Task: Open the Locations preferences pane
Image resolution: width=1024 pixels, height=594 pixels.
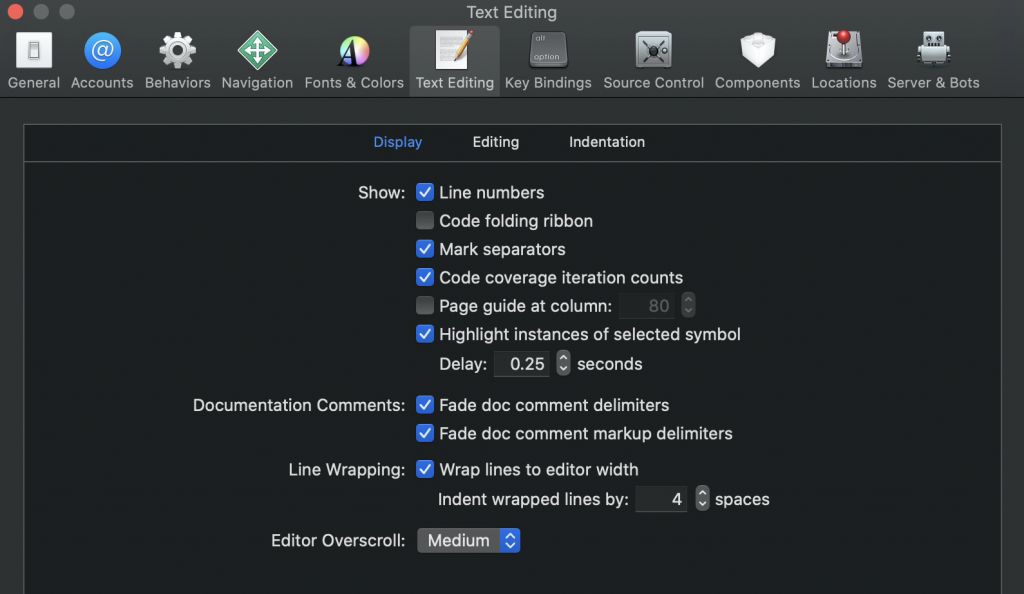Action: pyautogui.click(x=844, y=61)
